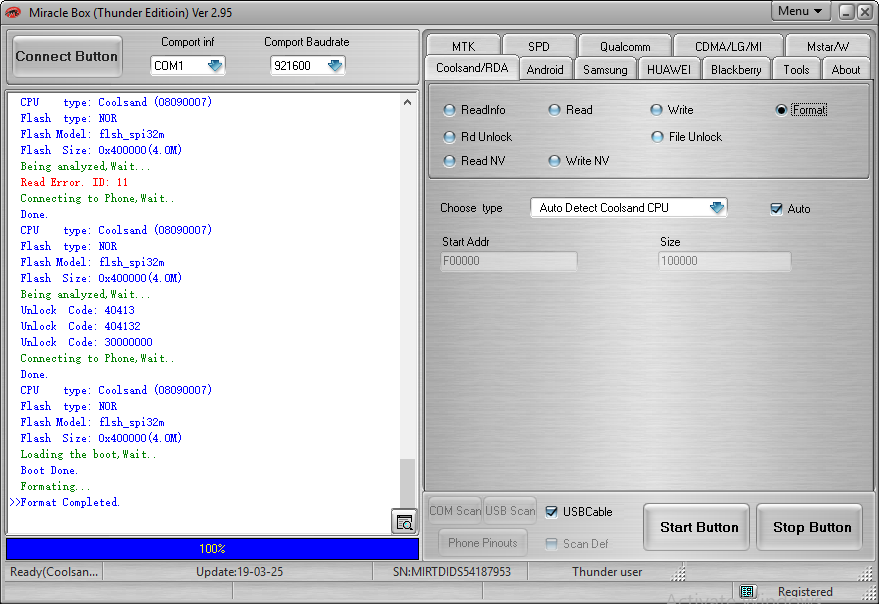
Task: Switch to the Qualcomm tab
Action: coord(625,46)
